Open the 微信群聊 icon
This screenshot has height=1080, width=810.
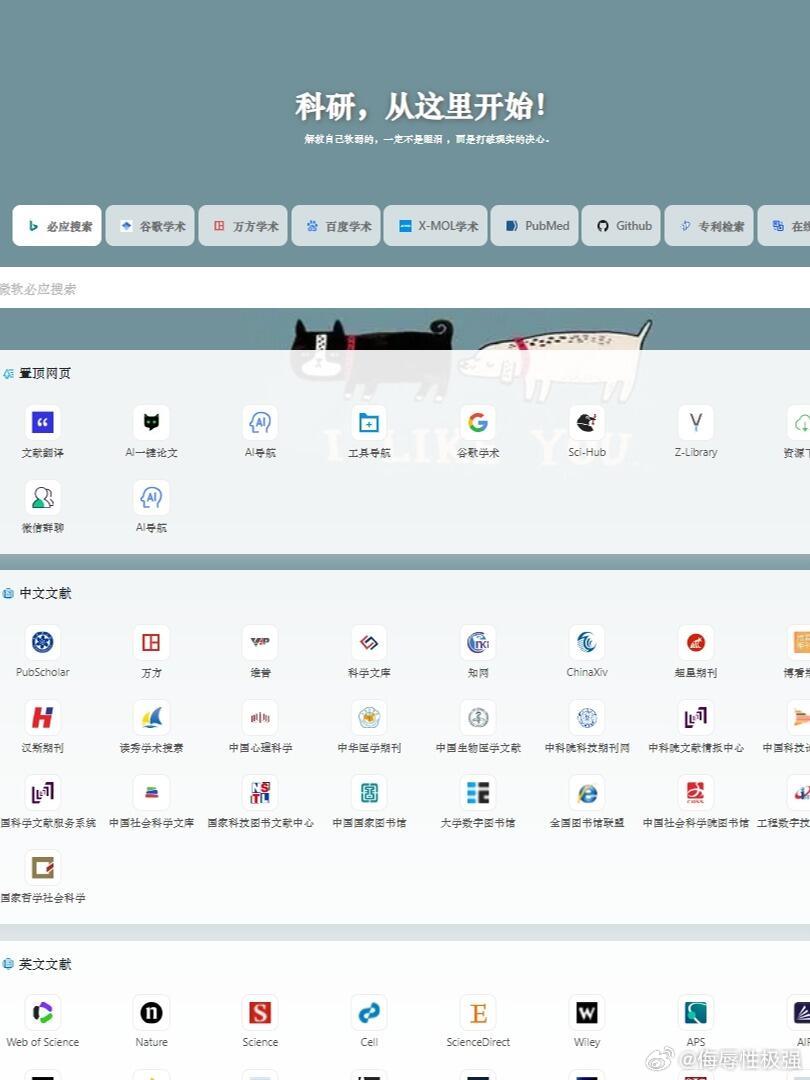[x=43, y=497]
